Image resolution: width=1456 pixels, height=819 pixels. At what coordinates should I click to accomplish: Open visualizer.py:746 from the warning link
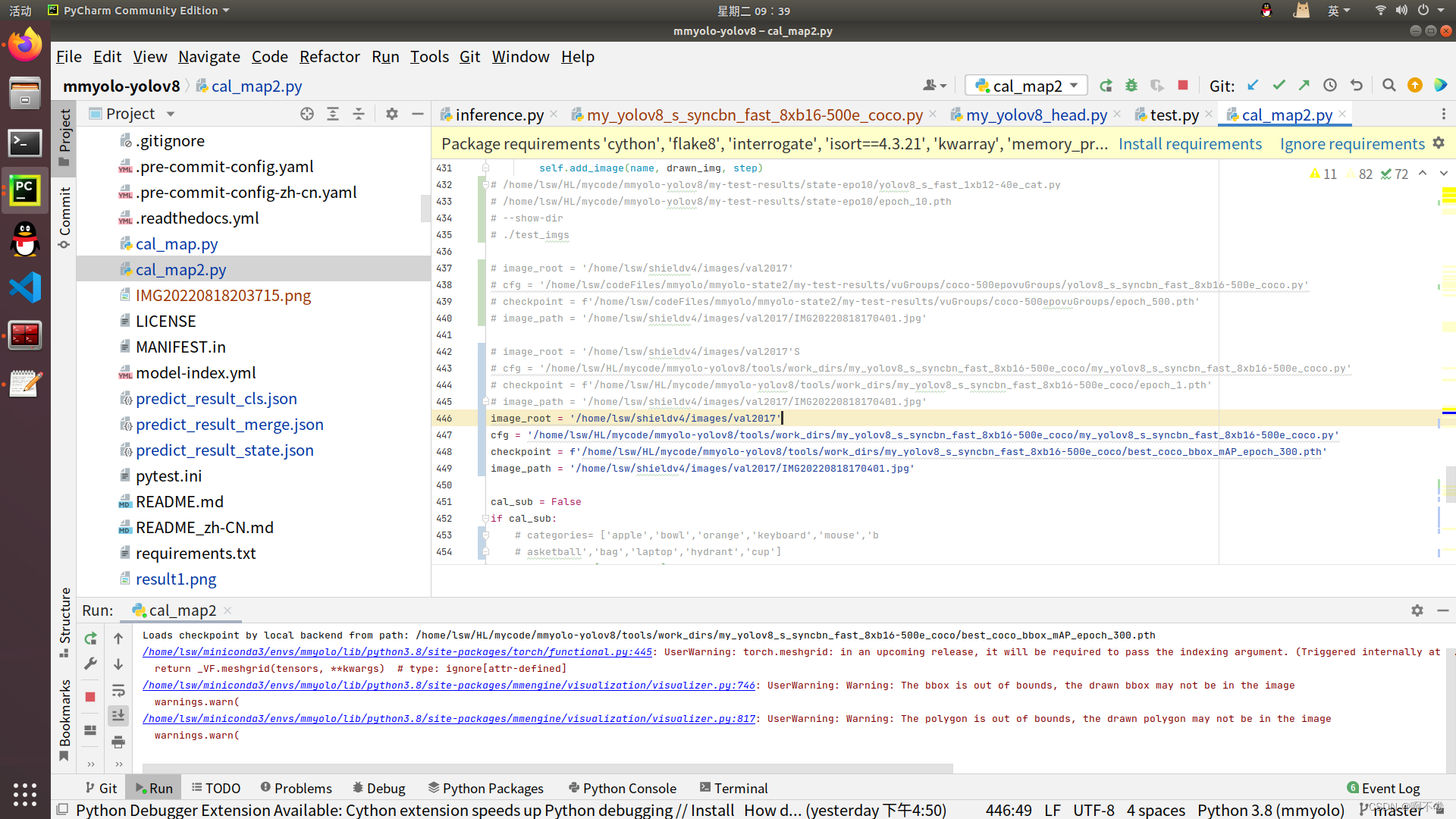click(447, 685)
